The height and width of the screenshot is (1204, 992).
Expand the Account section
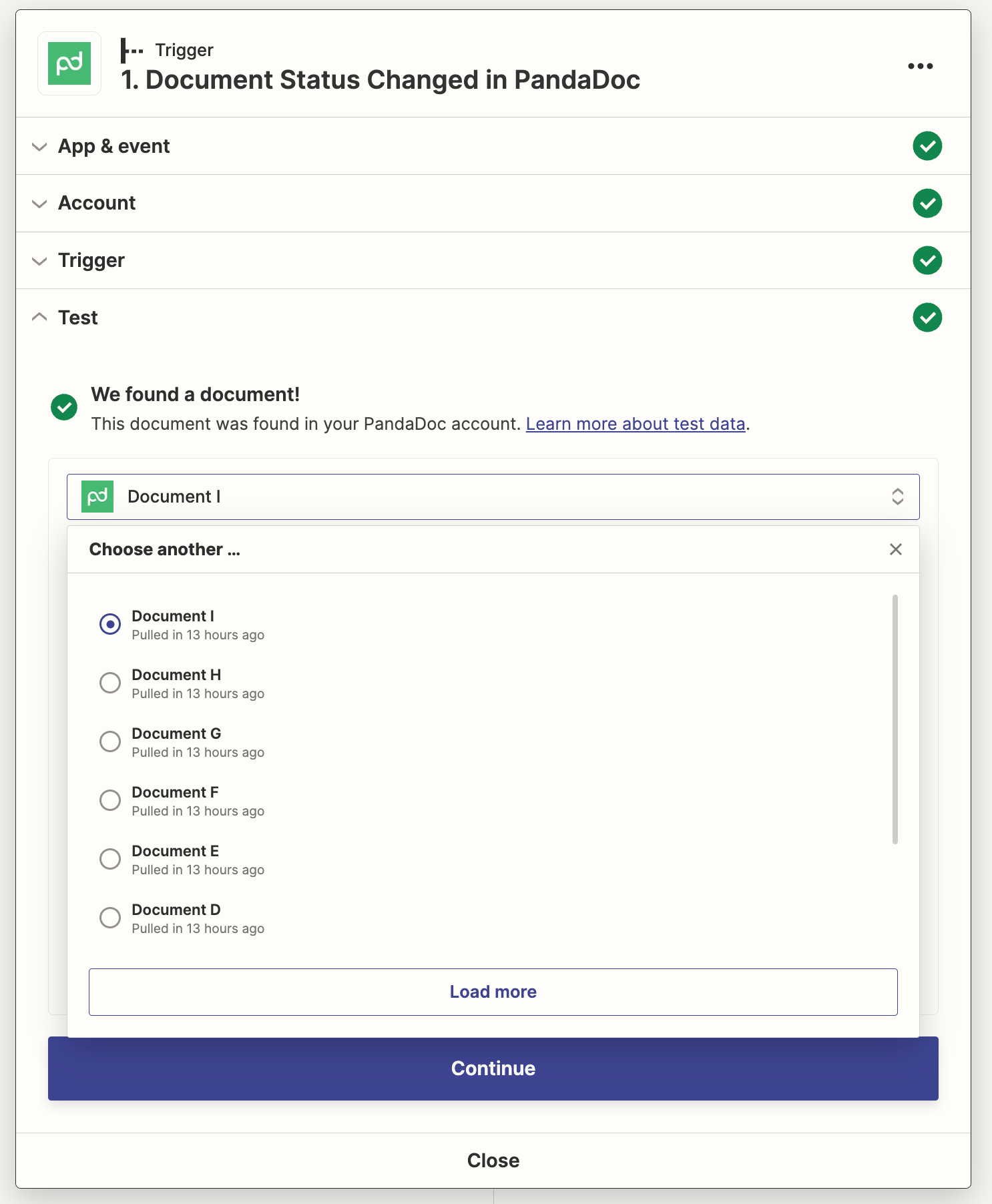point(39,204)
